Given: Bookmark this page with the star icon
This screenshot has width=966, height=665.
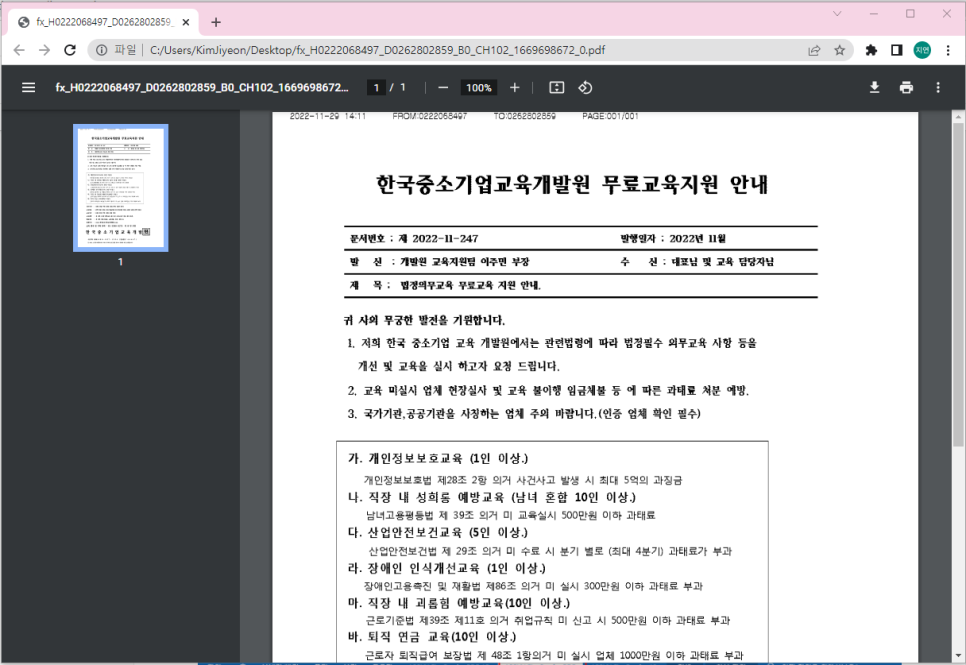Looking at the screenshot, I should (839, 51).
